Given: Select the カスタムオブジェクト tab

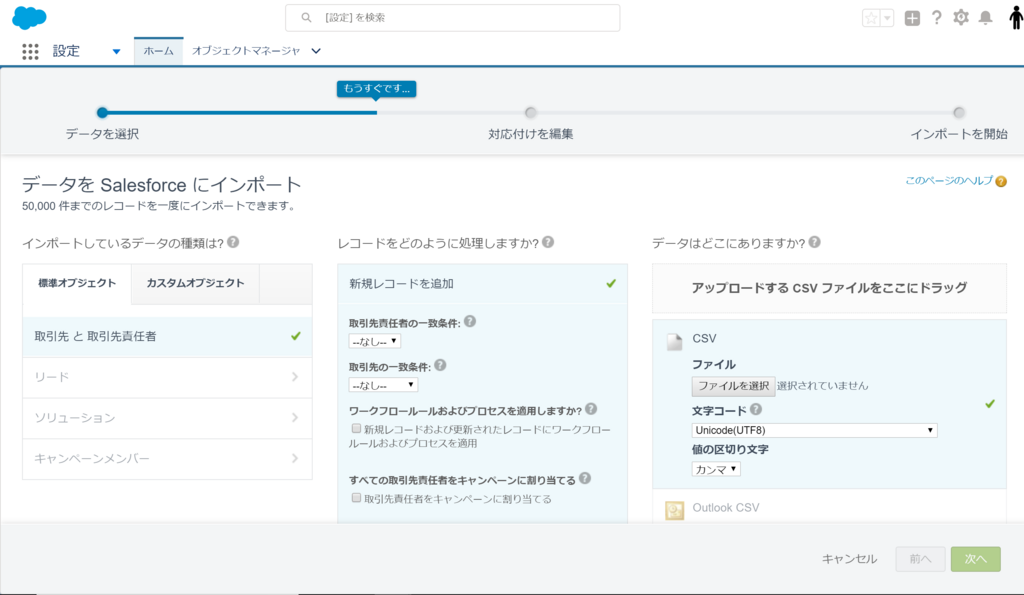Looking at the screenshot, I should (x=195, y=283).
